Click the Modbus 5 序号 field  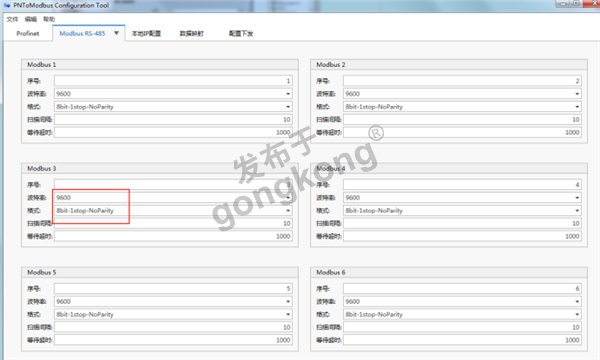tap(173, 288)
